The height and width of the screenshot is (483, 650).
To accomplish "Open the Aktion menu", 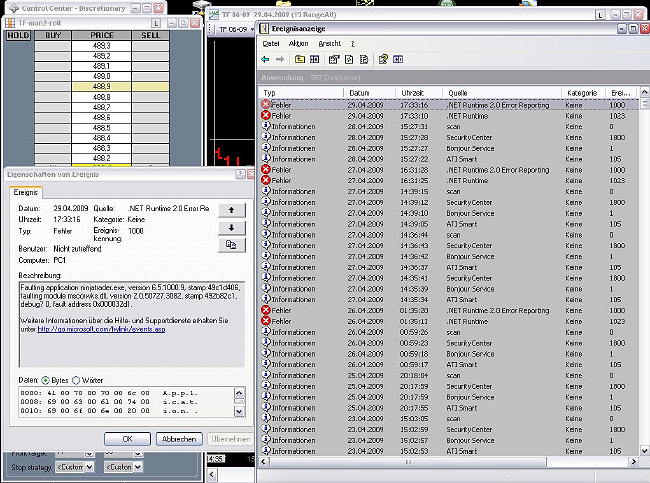I will point(298,44).
